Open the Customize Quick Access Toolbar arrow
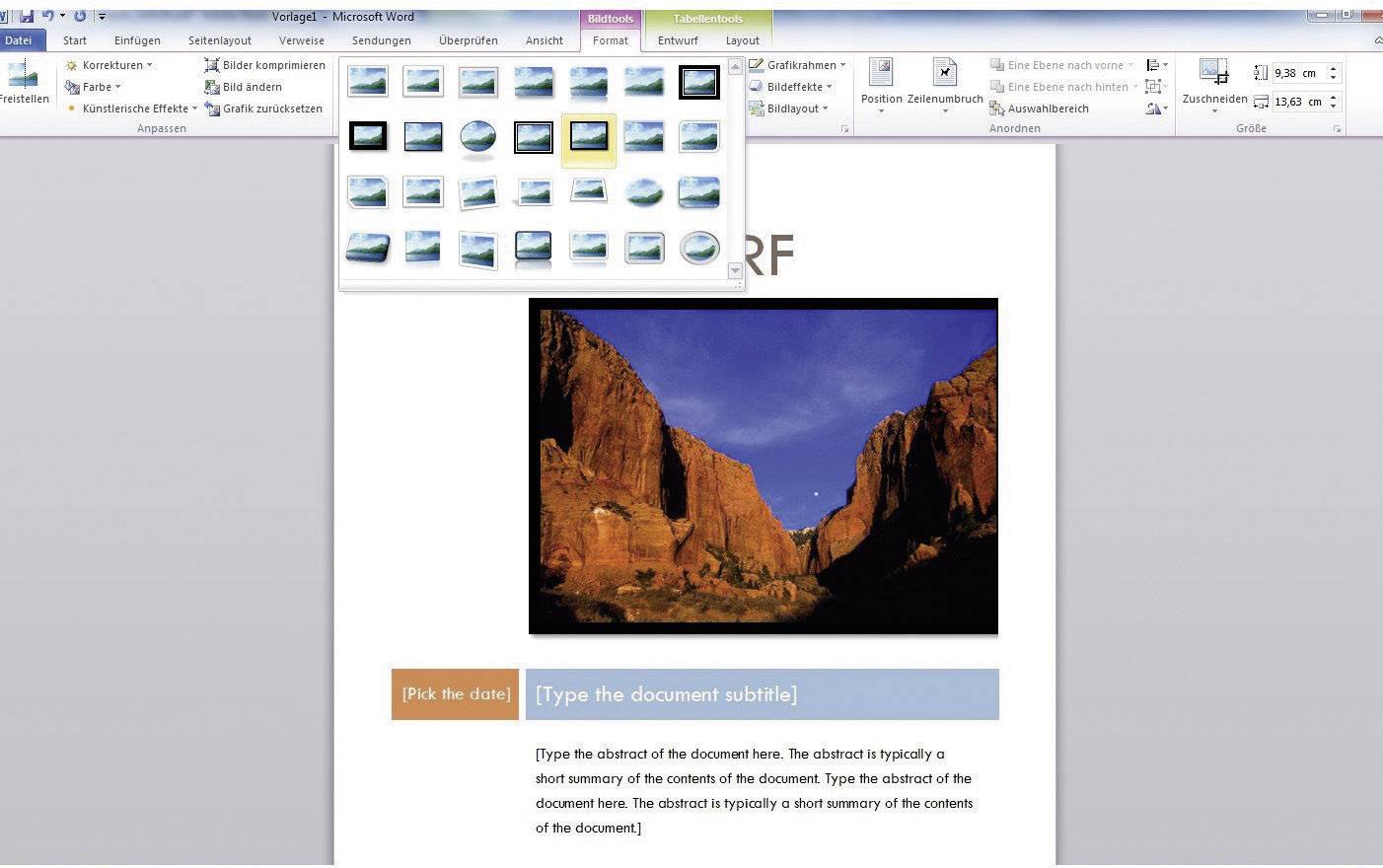Image resolution: width=1383 pixels, height=868 pixels. point(102,17)
